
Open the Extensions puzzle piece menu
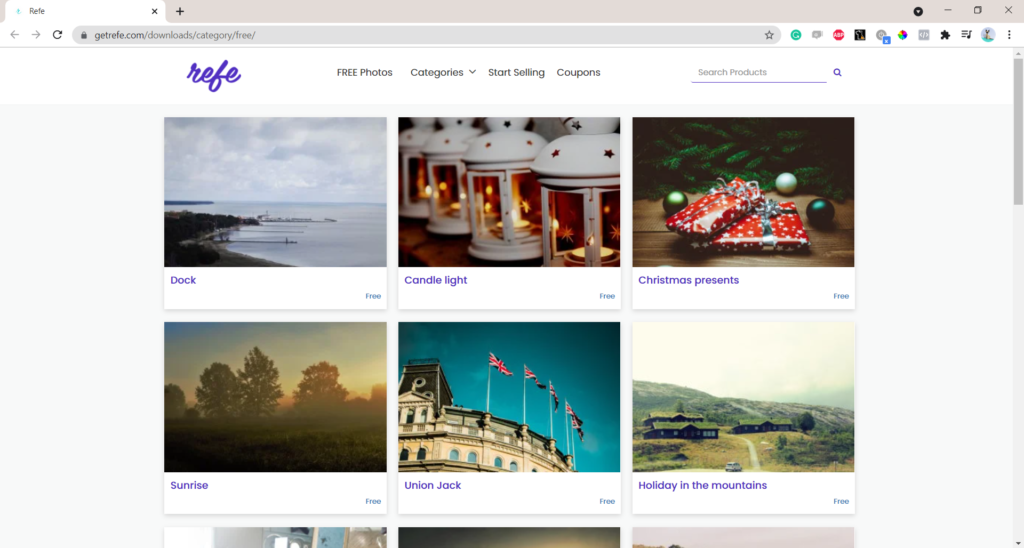pyautogui.click(x=945, y=35)
